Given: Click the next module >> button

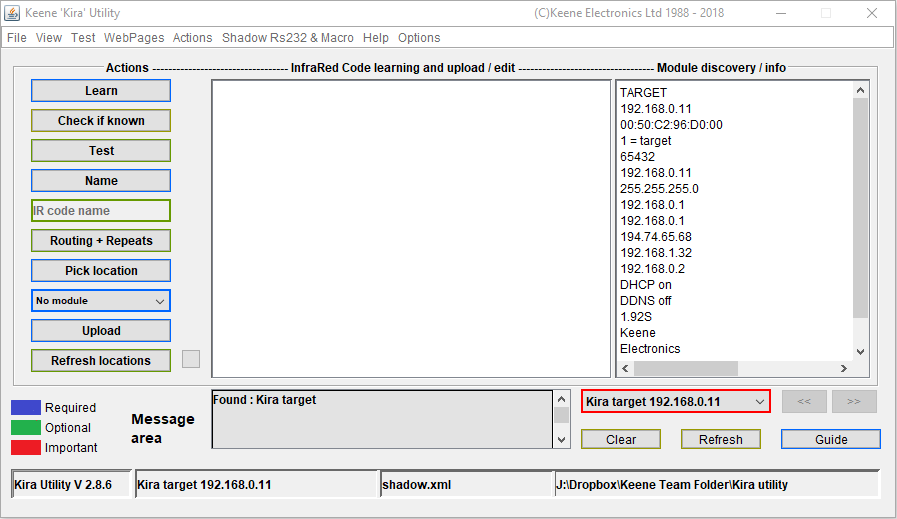Looking at the screenshot, I should [x=854, y=401].
